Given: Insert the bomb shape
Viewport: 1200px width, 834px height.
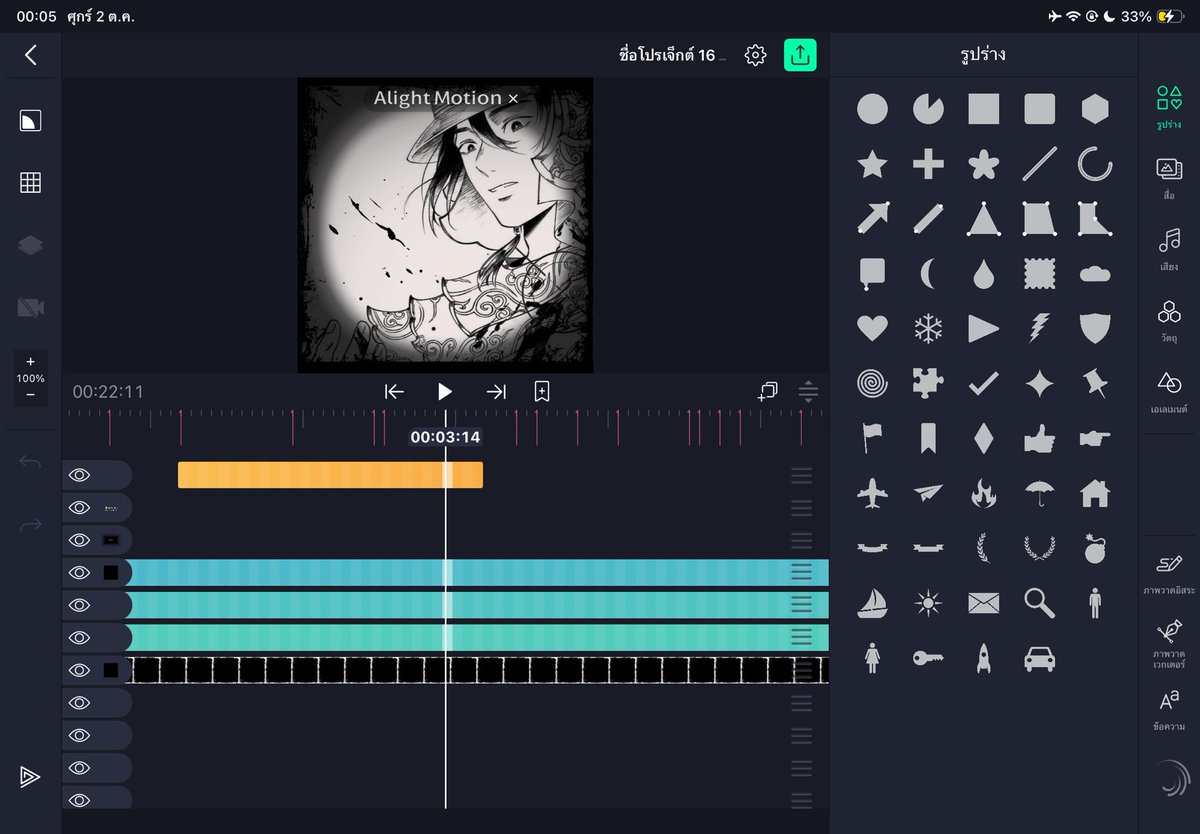Looking at the screenshot, I should coord(1095,547).
